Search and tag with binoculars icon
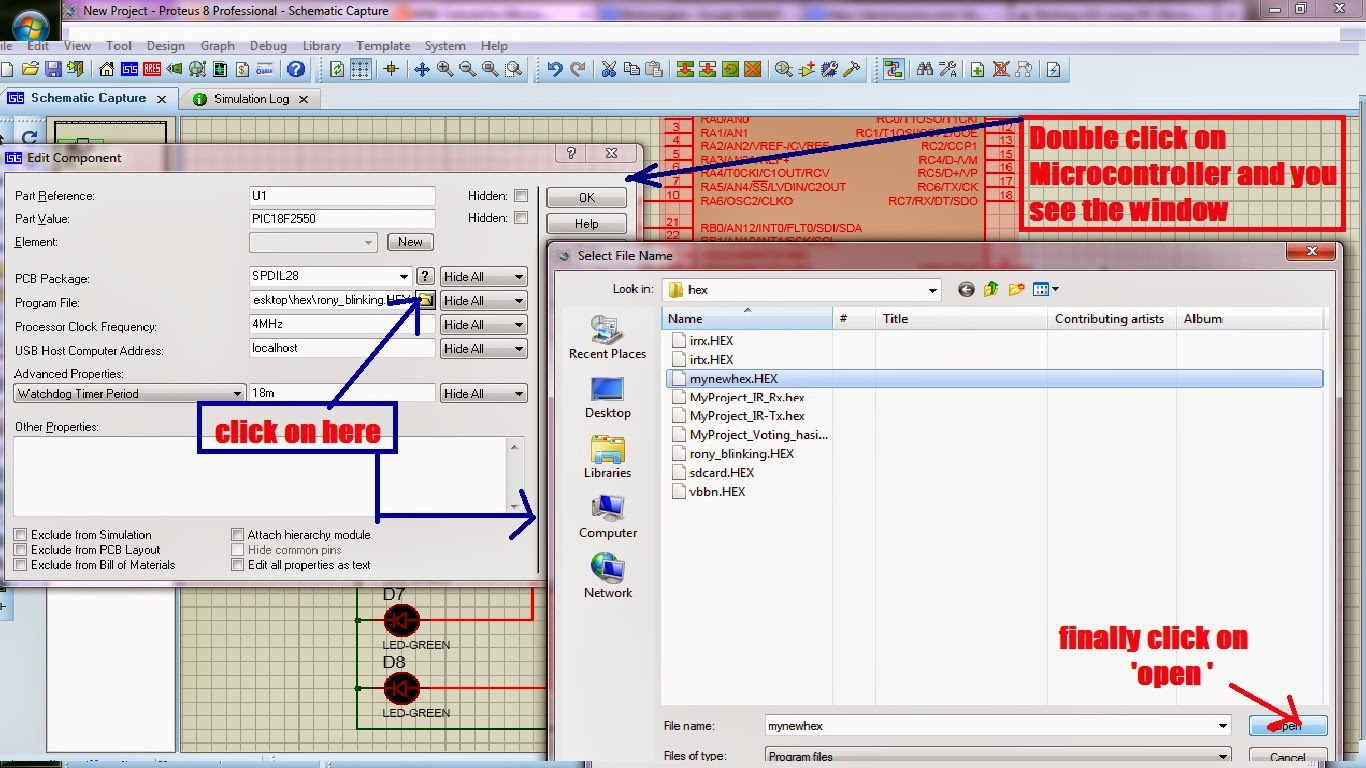Viewport: 1366px width, 768px height. pyautogui.click(x=925, y=69)
